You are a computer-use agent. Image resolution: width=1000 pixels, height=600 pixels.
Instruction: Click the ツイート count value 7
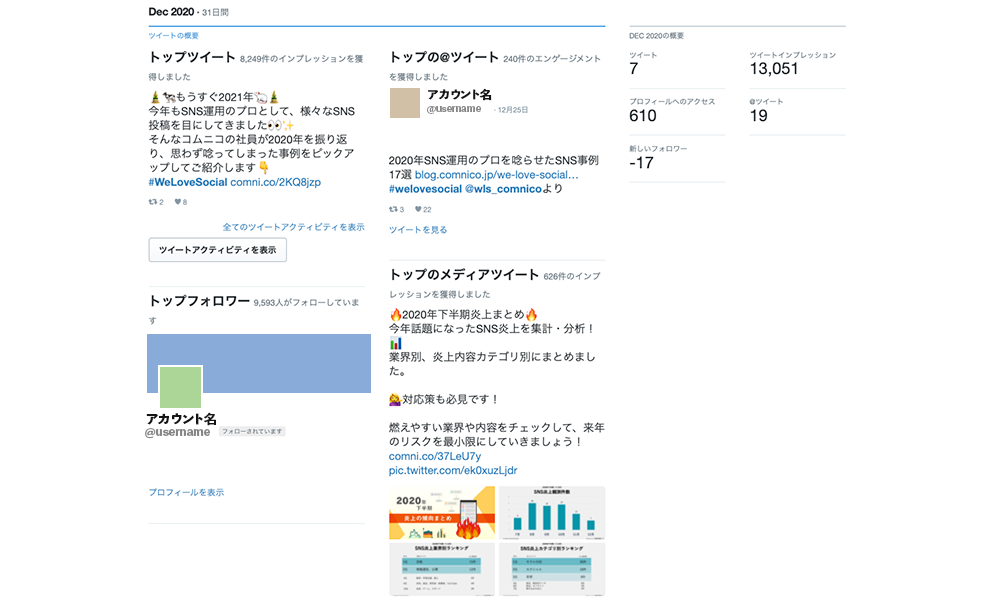pos(633,69)
